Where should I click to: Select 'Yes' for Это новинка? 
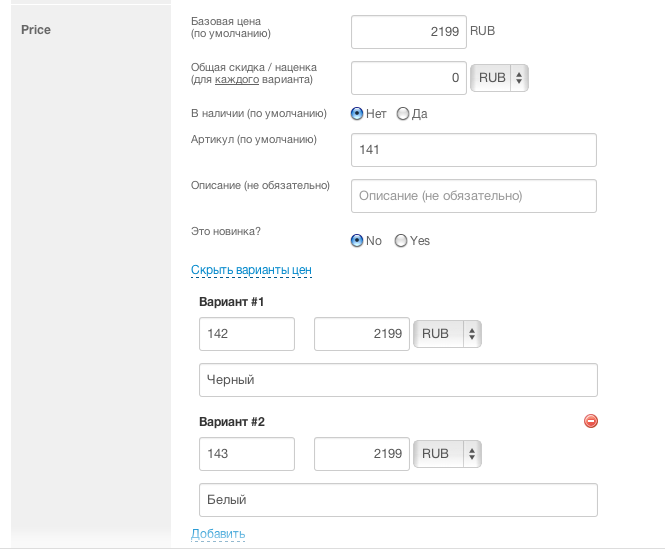(x=401, y=241)
